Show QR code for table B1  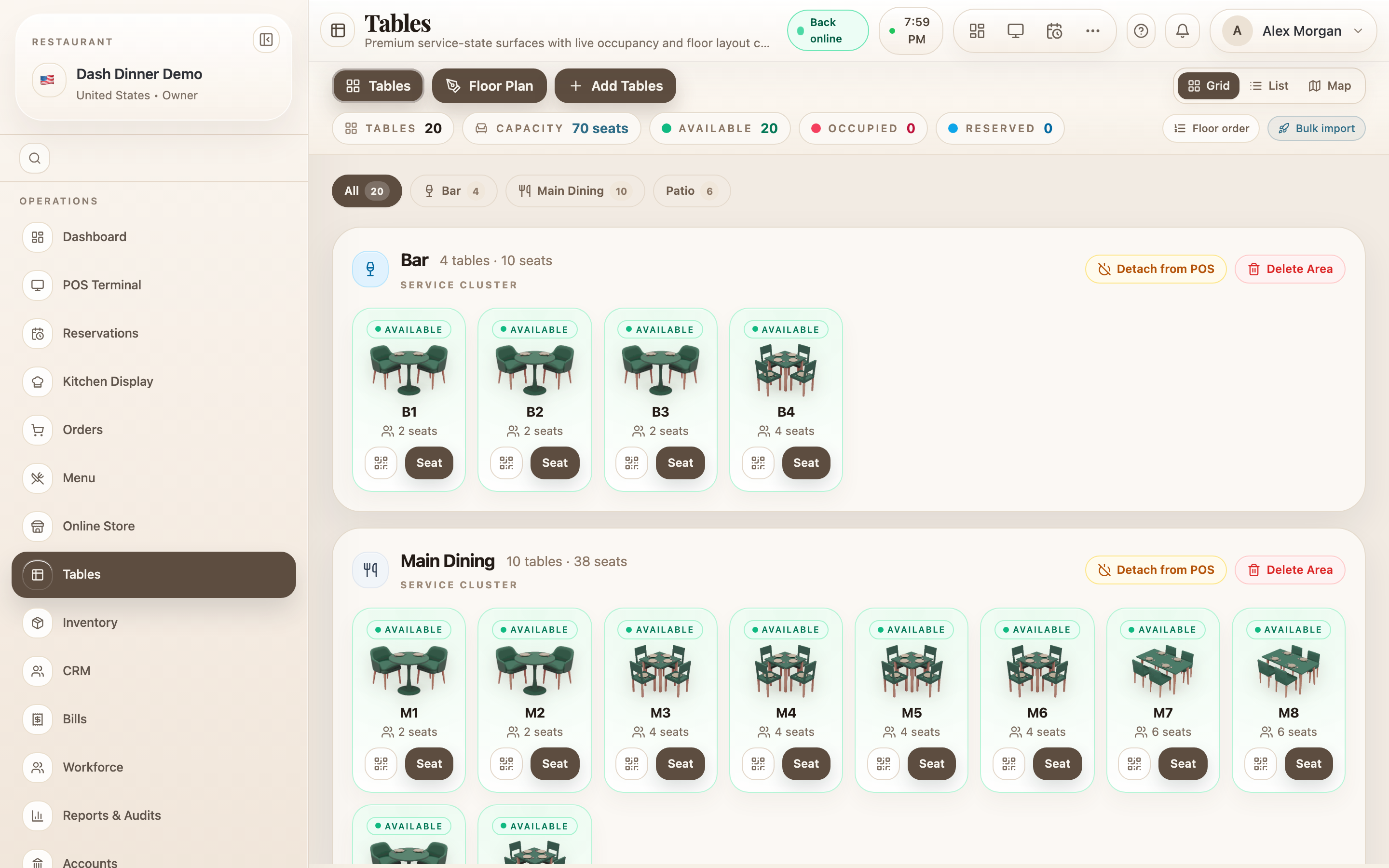(381, 463)
